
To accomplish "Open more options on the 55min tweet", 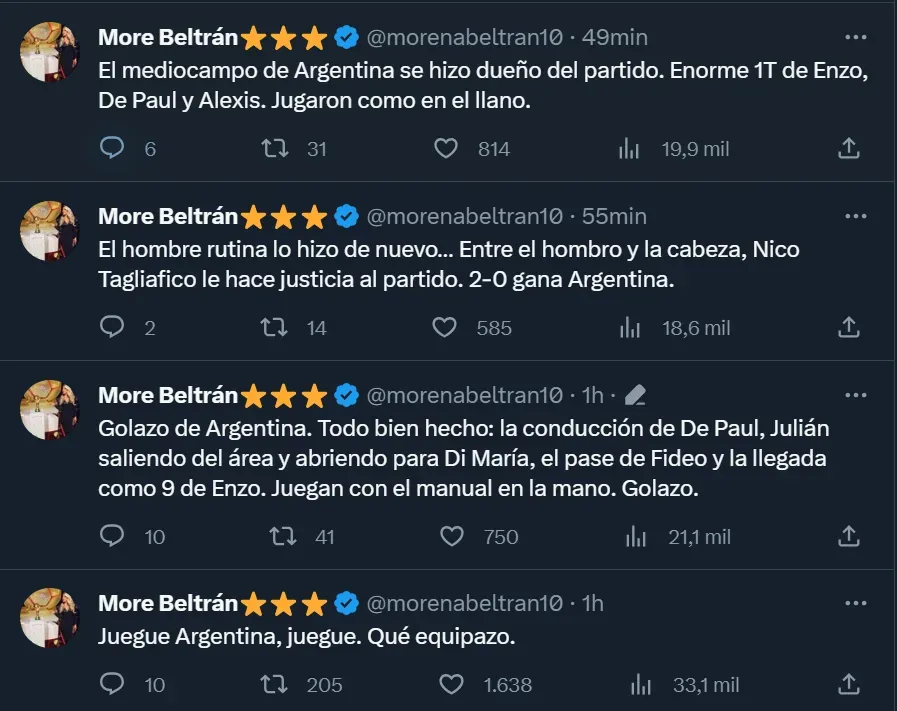I will 855,216.
